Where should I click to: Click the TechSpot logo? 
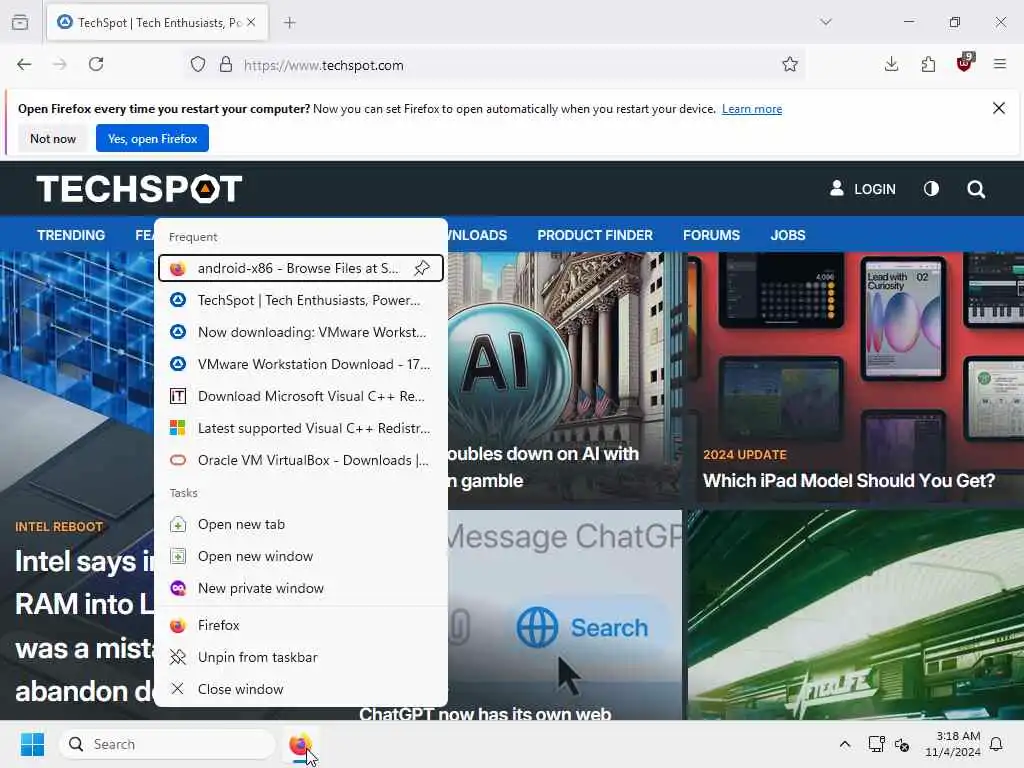point(139,189)
